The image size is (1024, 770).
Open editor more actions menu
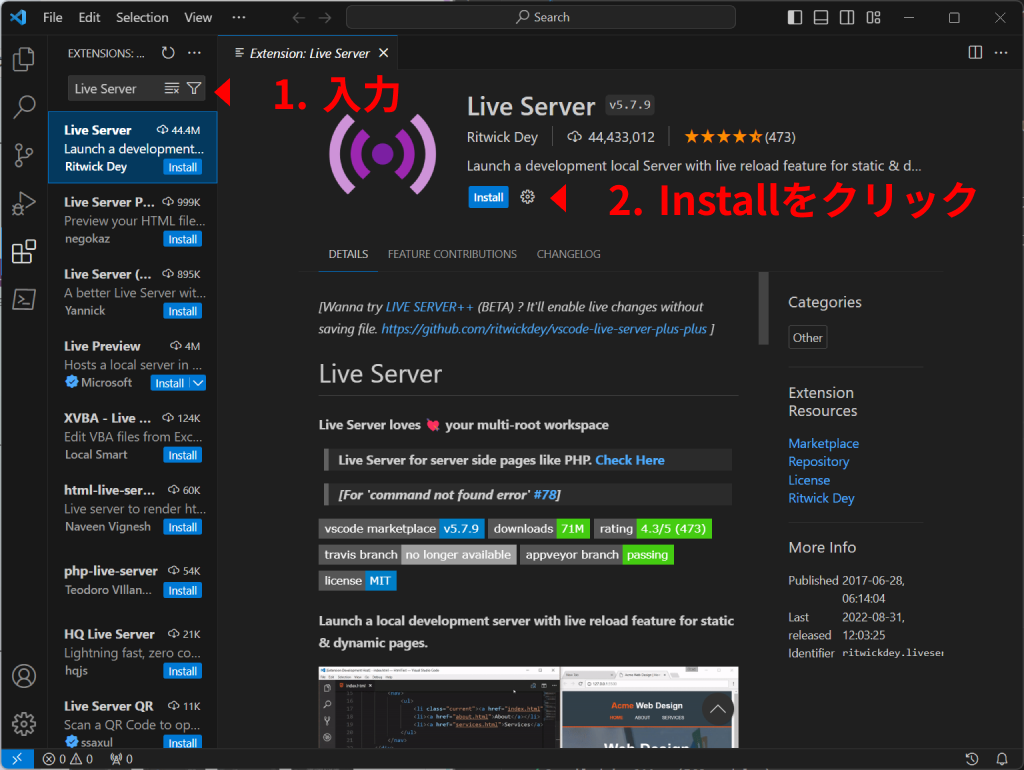[1001, 52]
